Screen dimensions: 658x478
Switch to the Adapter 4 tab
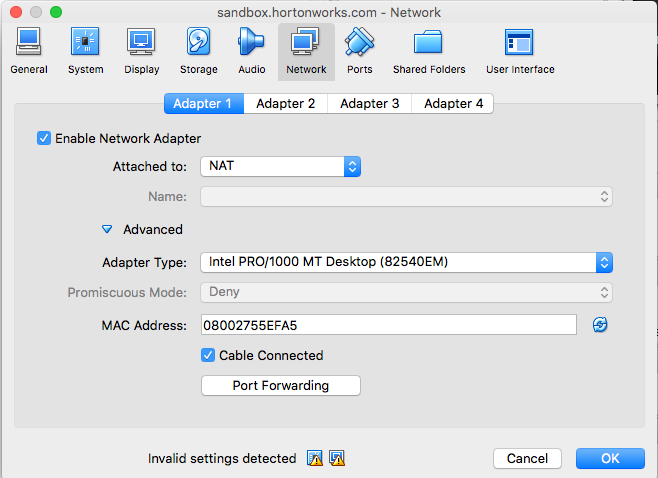(x=453, y=103)
